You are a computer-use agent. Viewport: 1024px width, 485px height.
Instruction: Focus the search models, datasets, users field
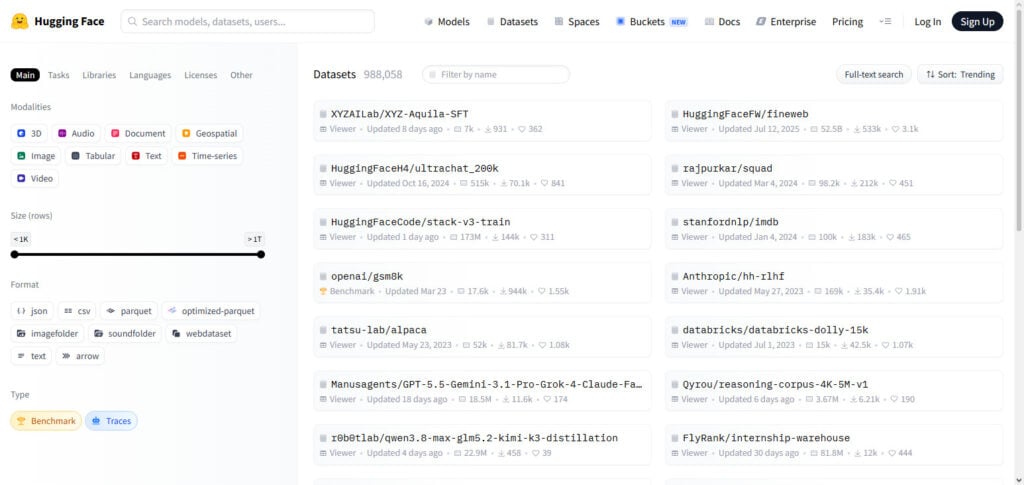[248, 22]
